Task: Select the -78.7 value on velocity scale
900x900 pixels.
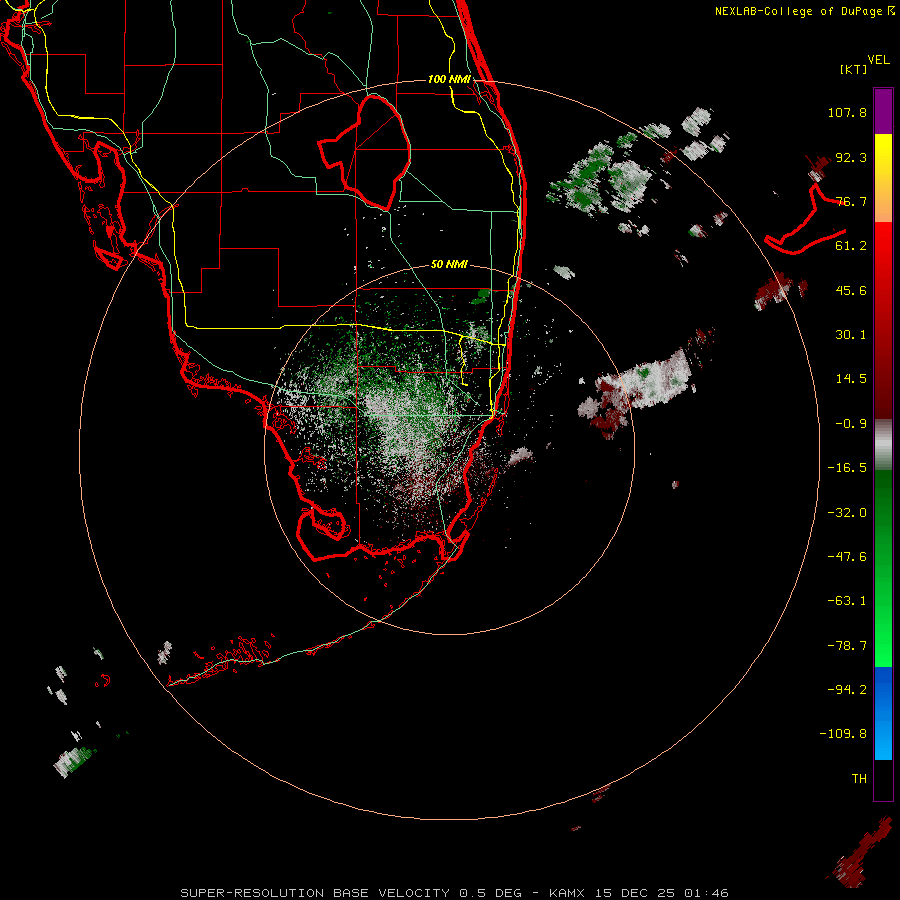Action: [847, 646]
